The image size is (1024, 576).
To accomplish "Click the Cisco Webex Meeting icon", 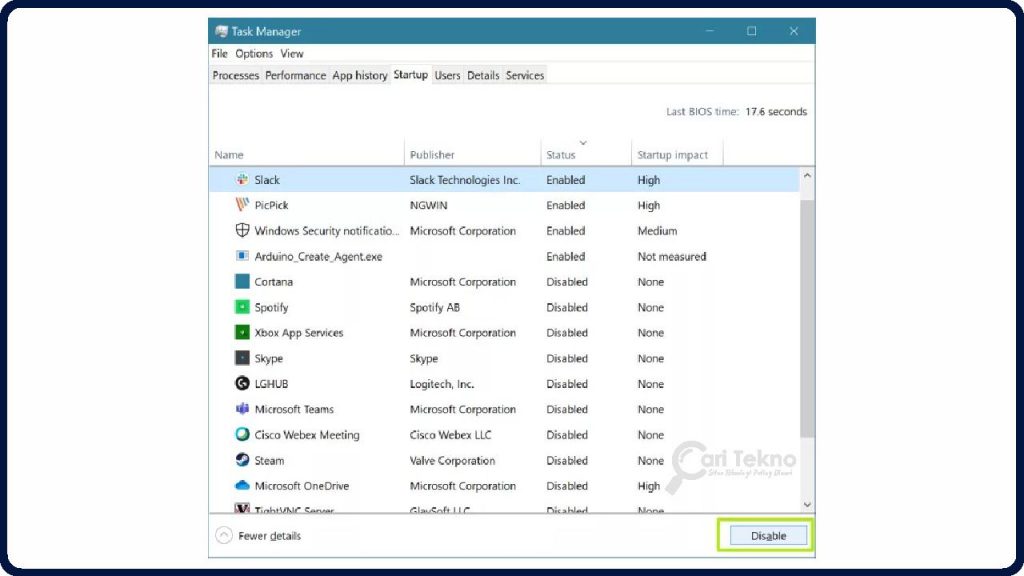I will tap(240, 434).
